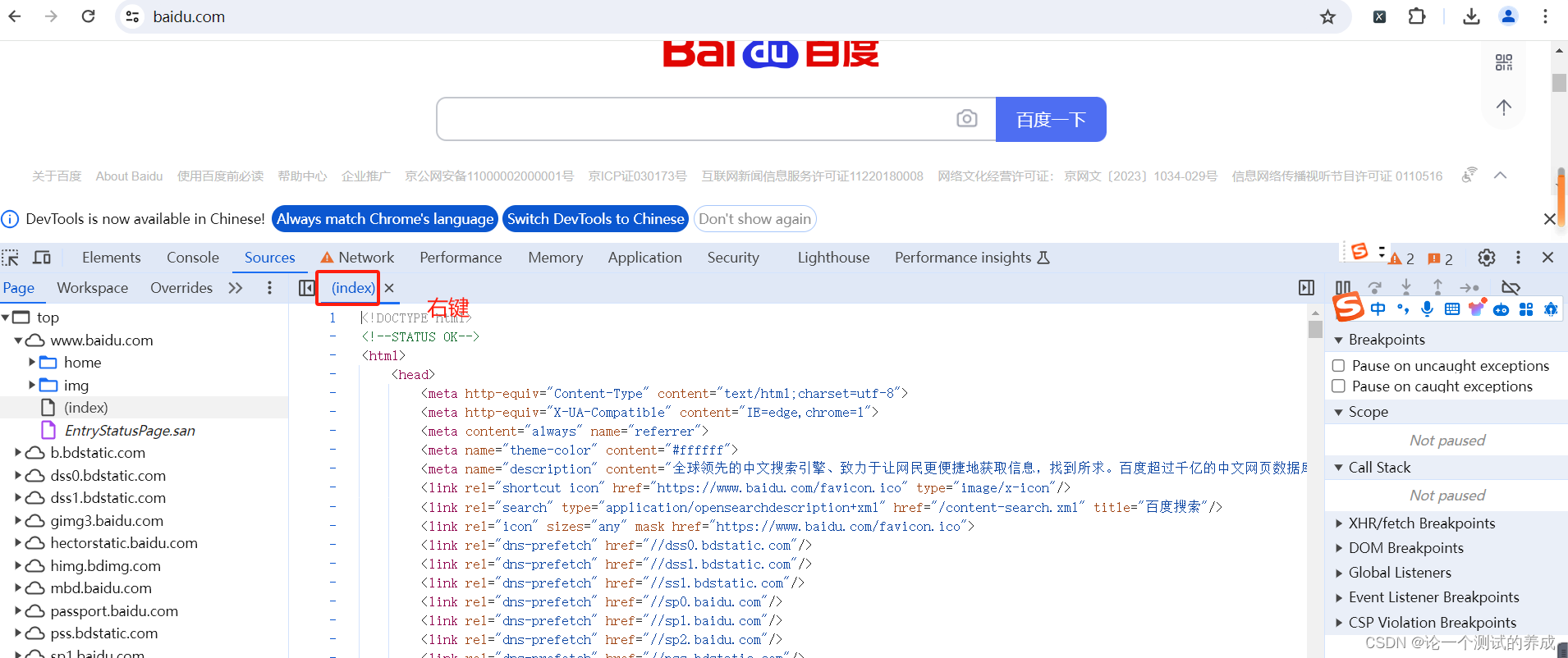Image resolution: width=1568 pixels, height=658 pixels.
Task: Click the (index) file in the navigator tree
Action: [86, 408]
